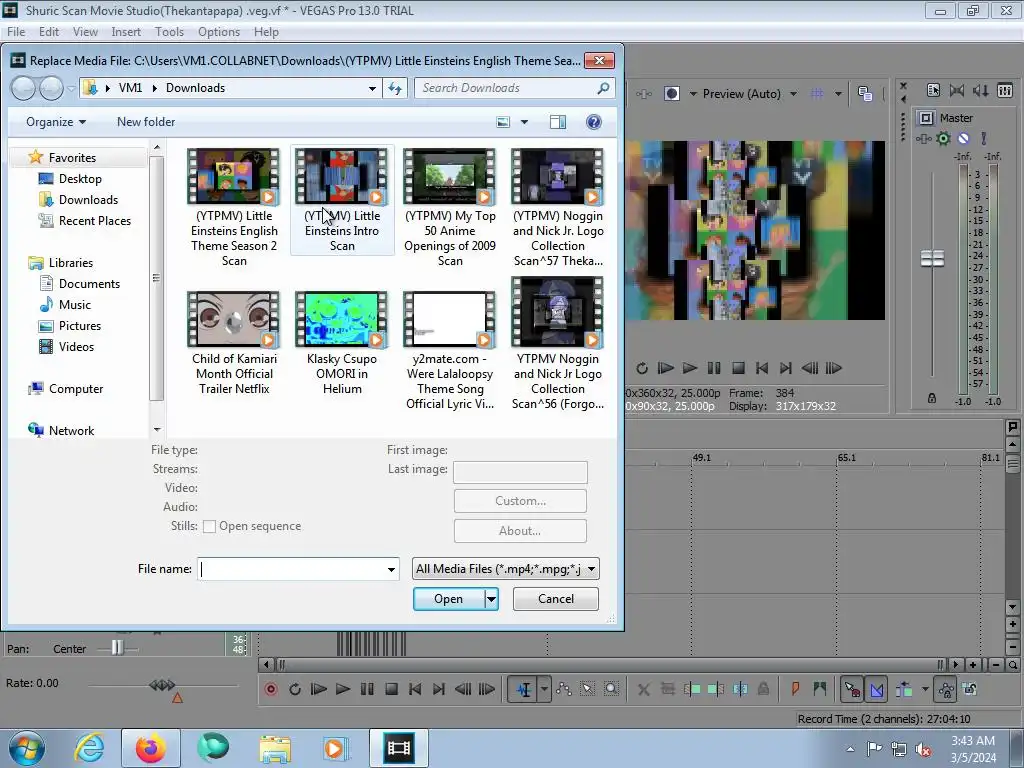
Task: Toggle Auto Ripple button
Action: (904, 689)
